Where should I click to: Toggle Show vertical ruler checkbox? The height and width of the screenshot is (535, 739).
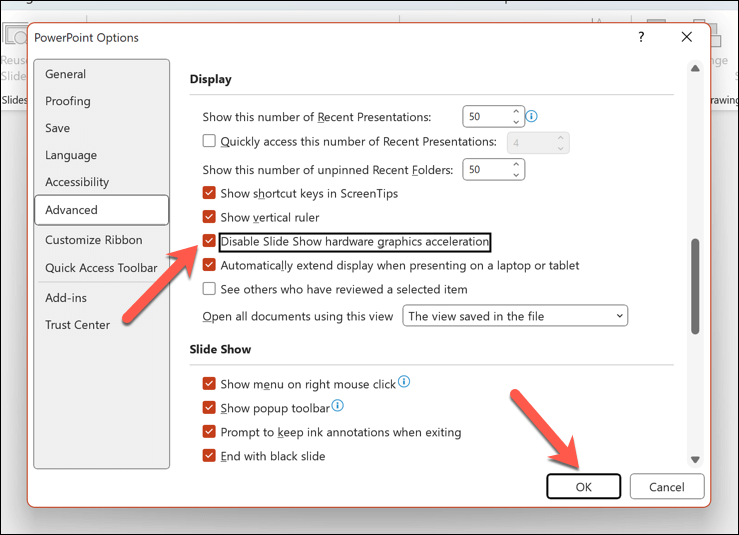209,217
